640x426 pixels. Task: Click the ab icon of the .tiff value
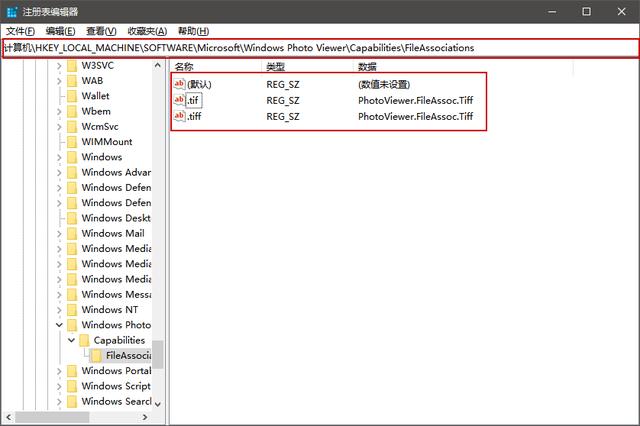179,116
